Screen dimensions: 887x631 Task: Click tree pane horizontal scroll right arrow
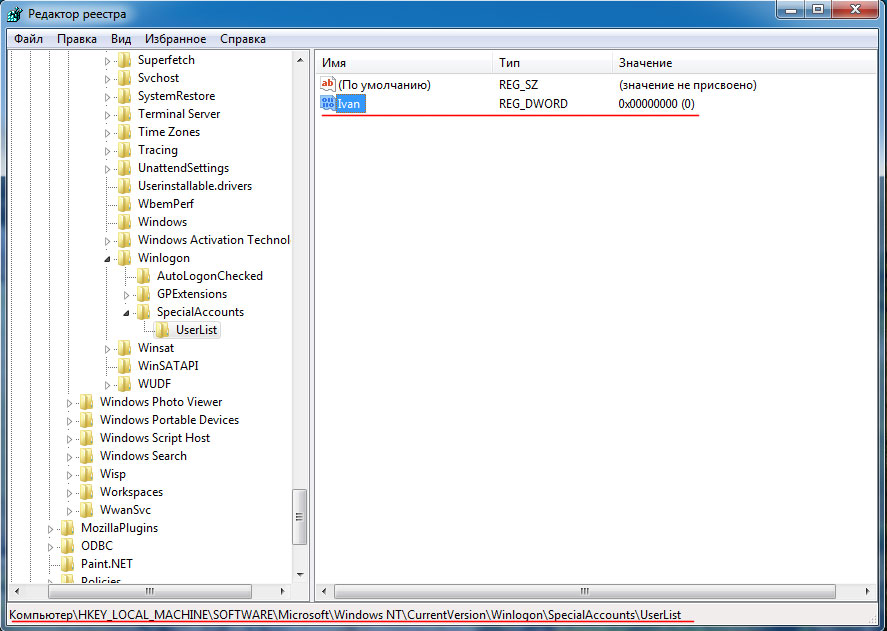(283, 591)
